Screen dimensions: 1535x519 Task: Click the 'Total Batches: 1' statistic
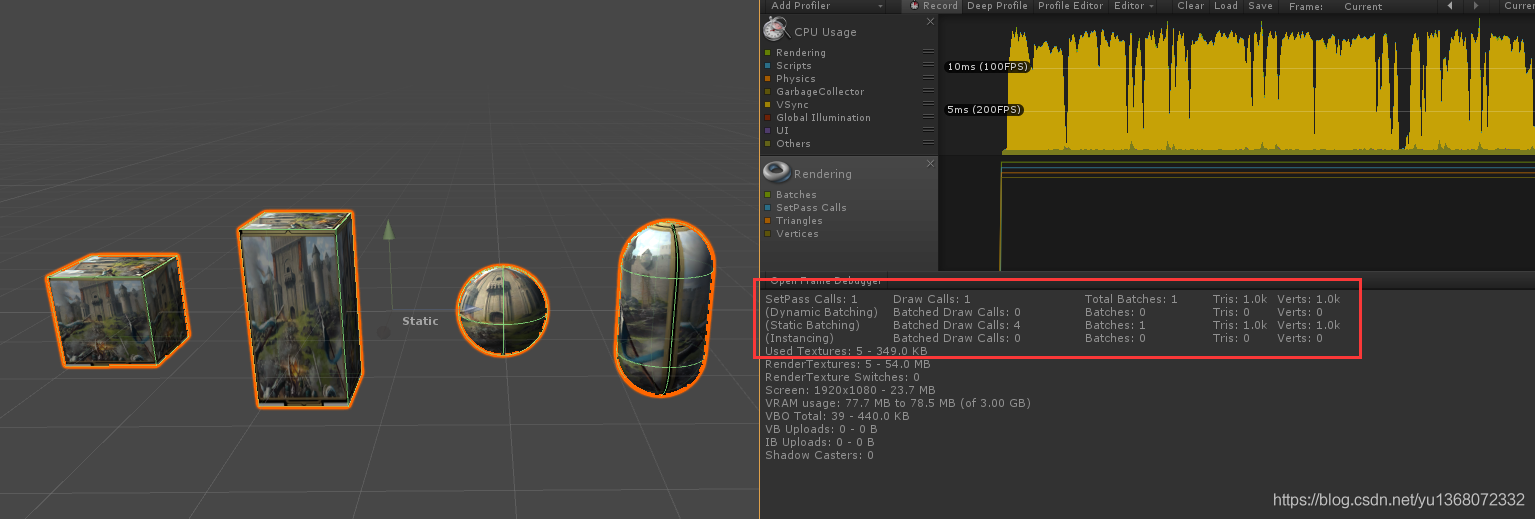tap(1131, 299)
